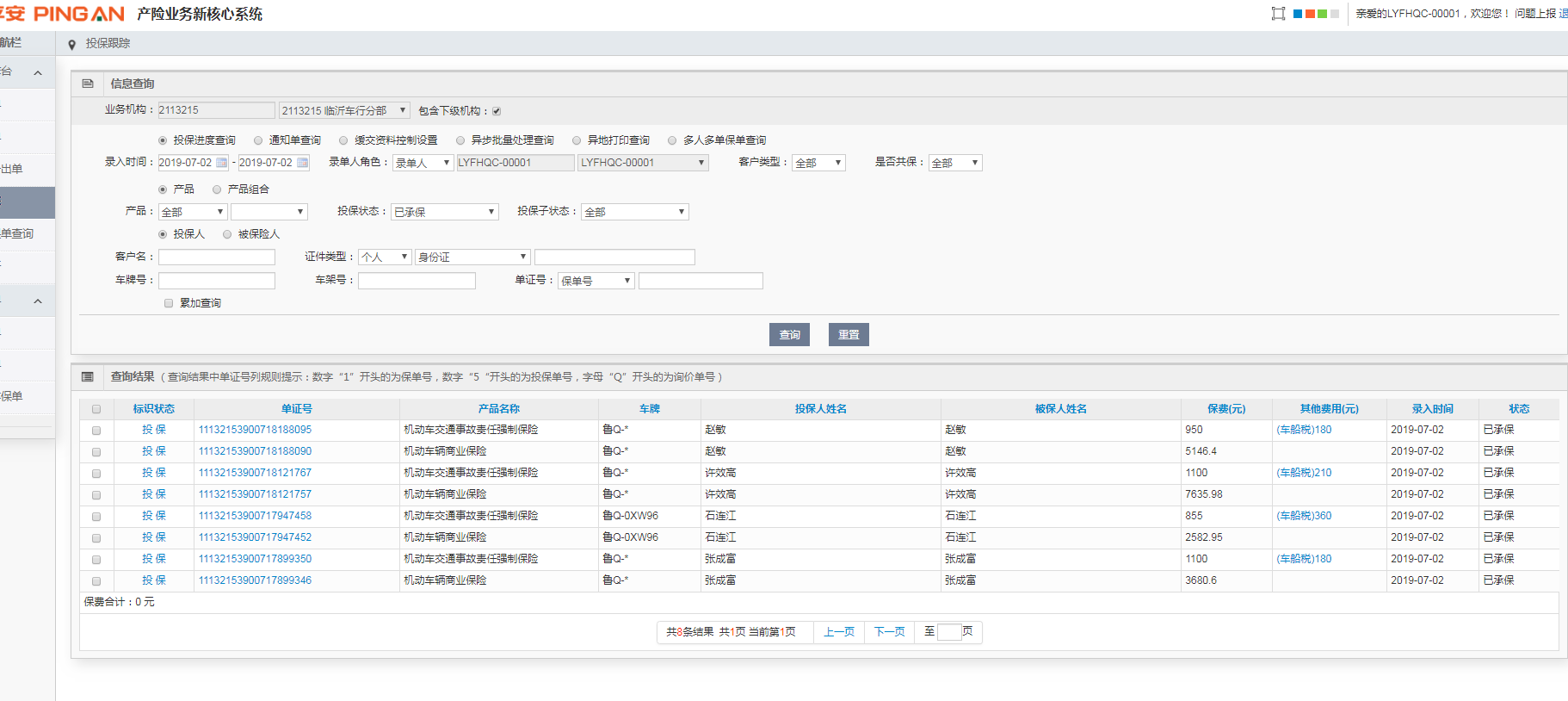
Task: Open the end date calendar picker
Action: coord(303,163)
